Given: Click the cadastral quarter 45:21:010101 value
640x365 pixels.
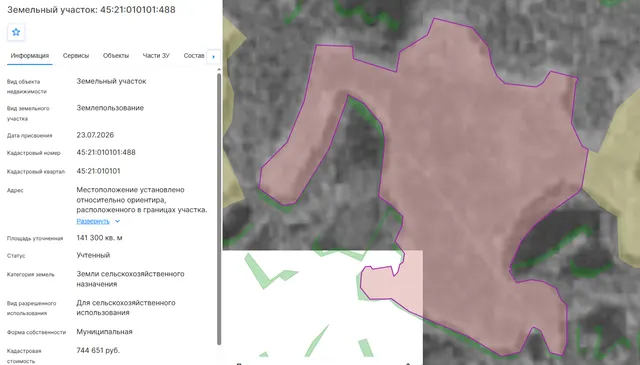Looking at the screenshot, I should pos(98,171).
